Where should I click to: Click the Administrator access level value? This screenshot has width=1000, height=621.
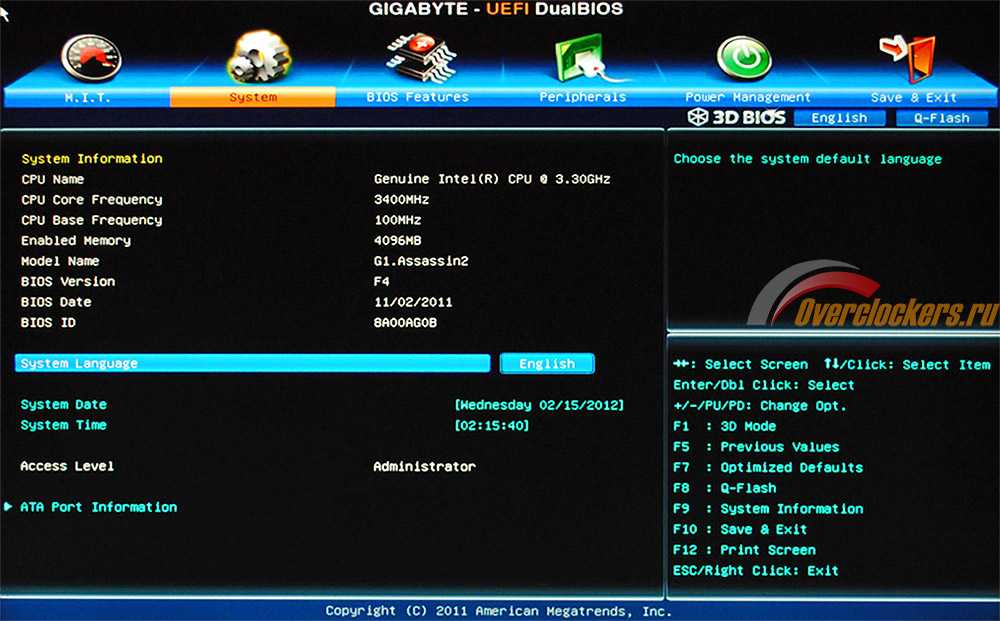(424, 467)
